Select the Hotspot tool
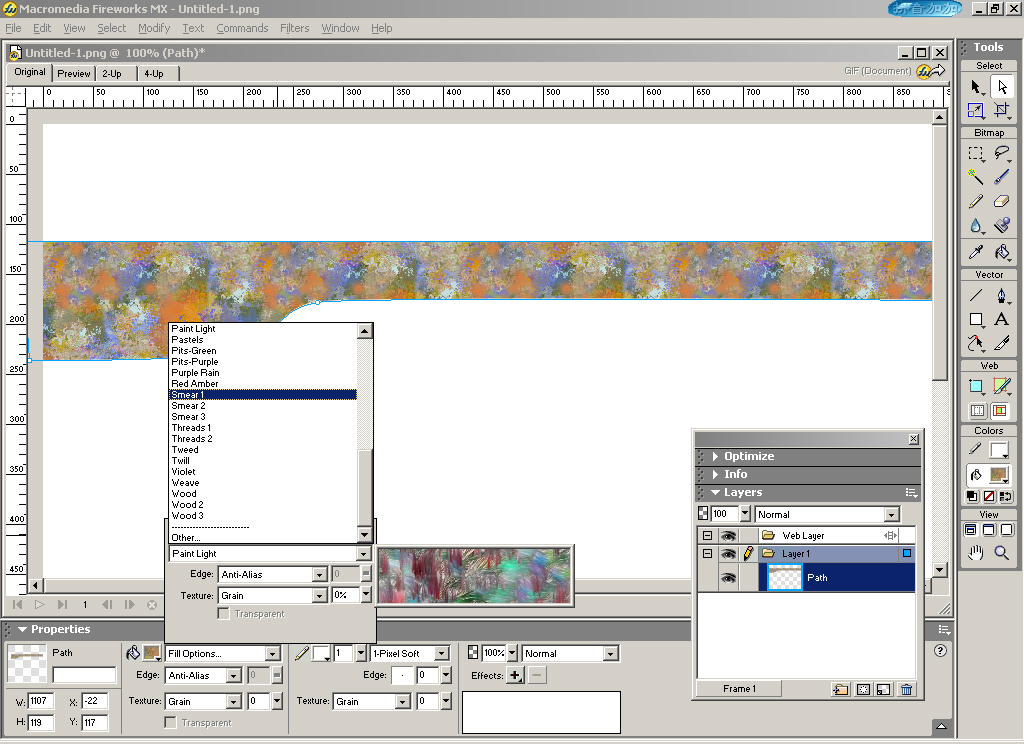Screen dimensions: 1024x744 point(976,386)
